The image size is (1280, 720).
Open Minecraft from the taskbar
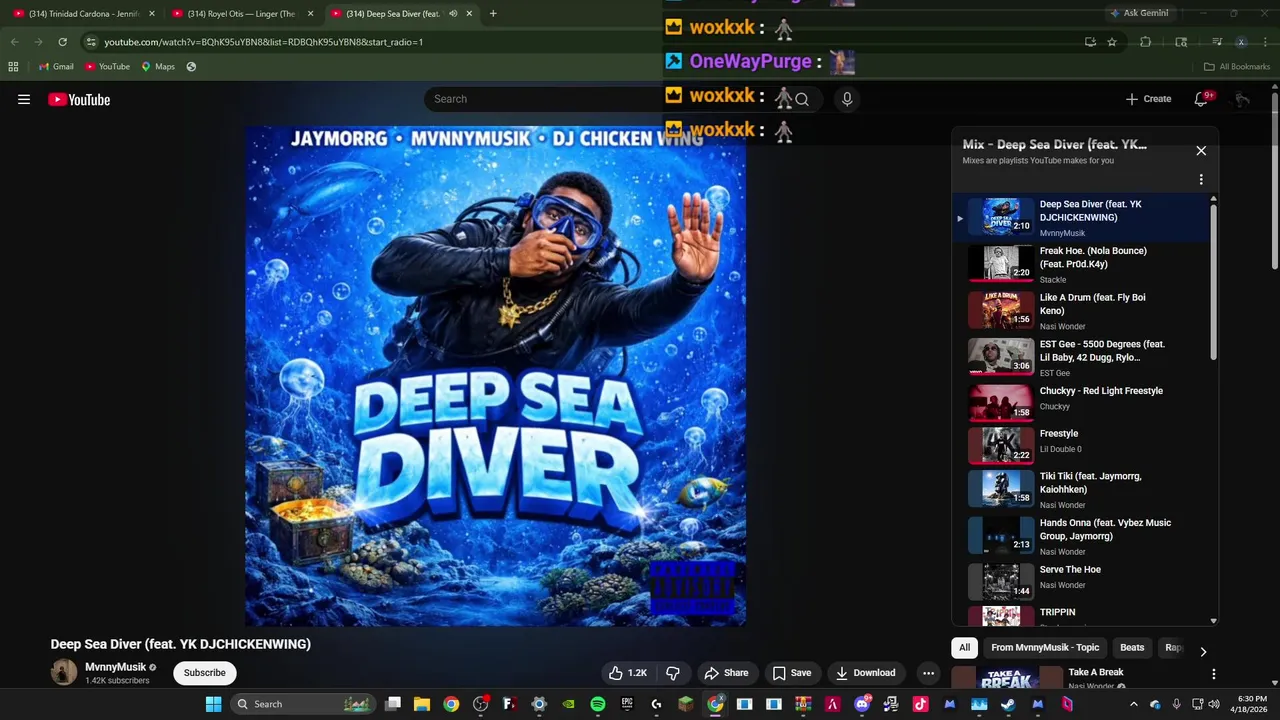click(x=685, y=704)
